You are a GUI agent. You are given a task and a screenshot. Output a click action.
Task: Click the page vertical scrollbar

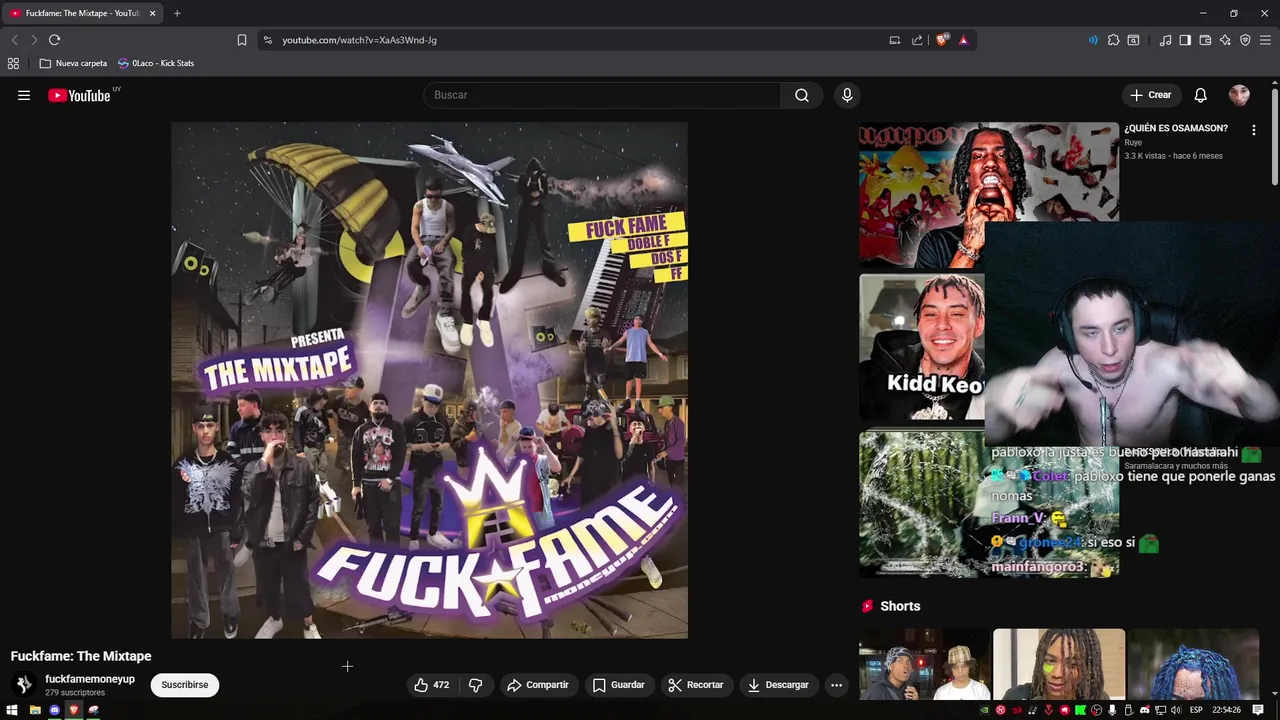(x=1274, y=135)
